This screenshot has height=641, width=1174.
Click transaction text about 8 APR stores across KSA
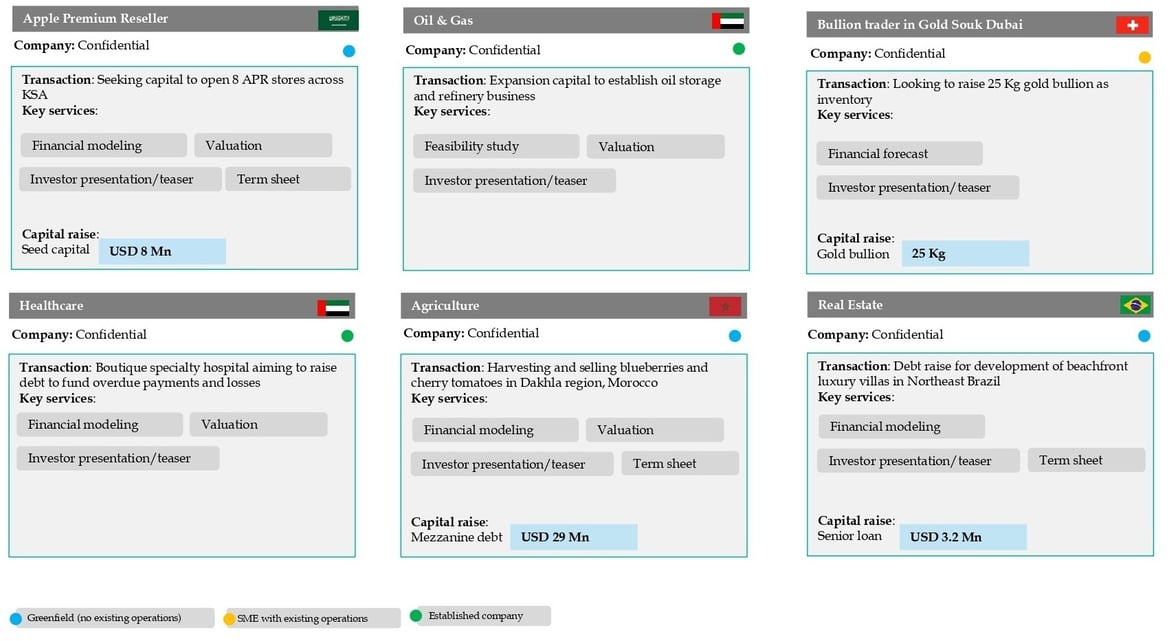pos(183,87)
